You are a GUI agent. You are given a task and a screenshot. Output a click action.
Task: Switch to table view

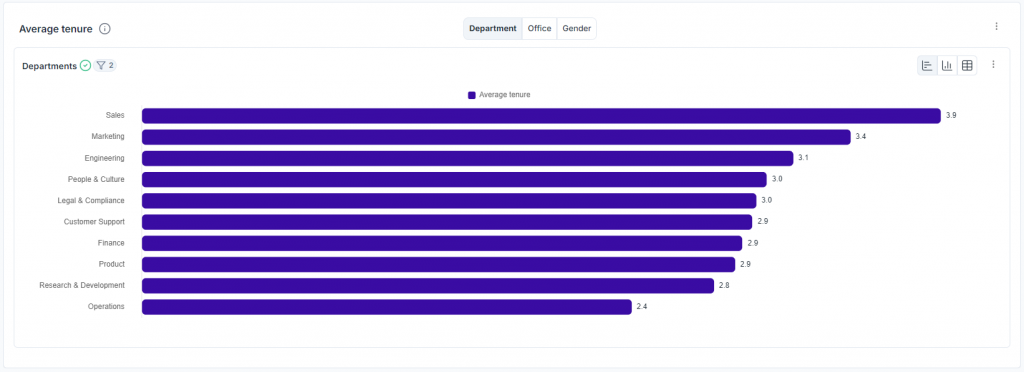(967, 65)
